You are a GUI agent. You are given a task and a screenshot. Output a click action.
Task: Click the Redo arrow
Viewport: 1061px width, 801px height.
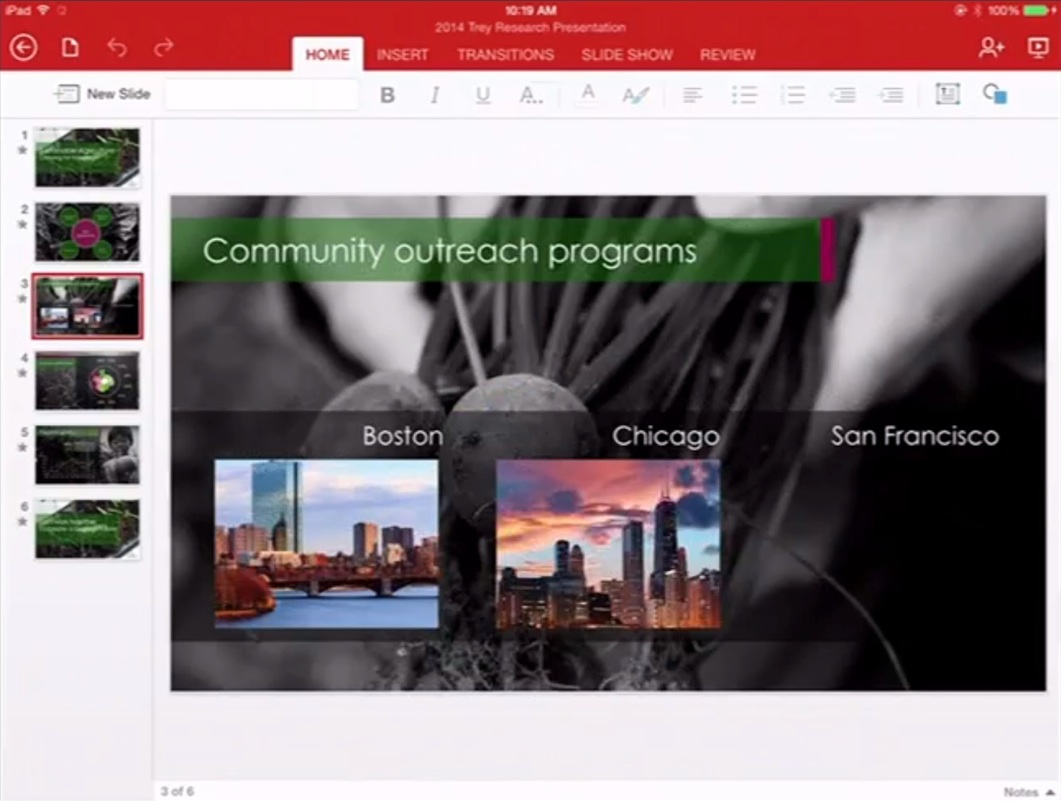point(163,47)
